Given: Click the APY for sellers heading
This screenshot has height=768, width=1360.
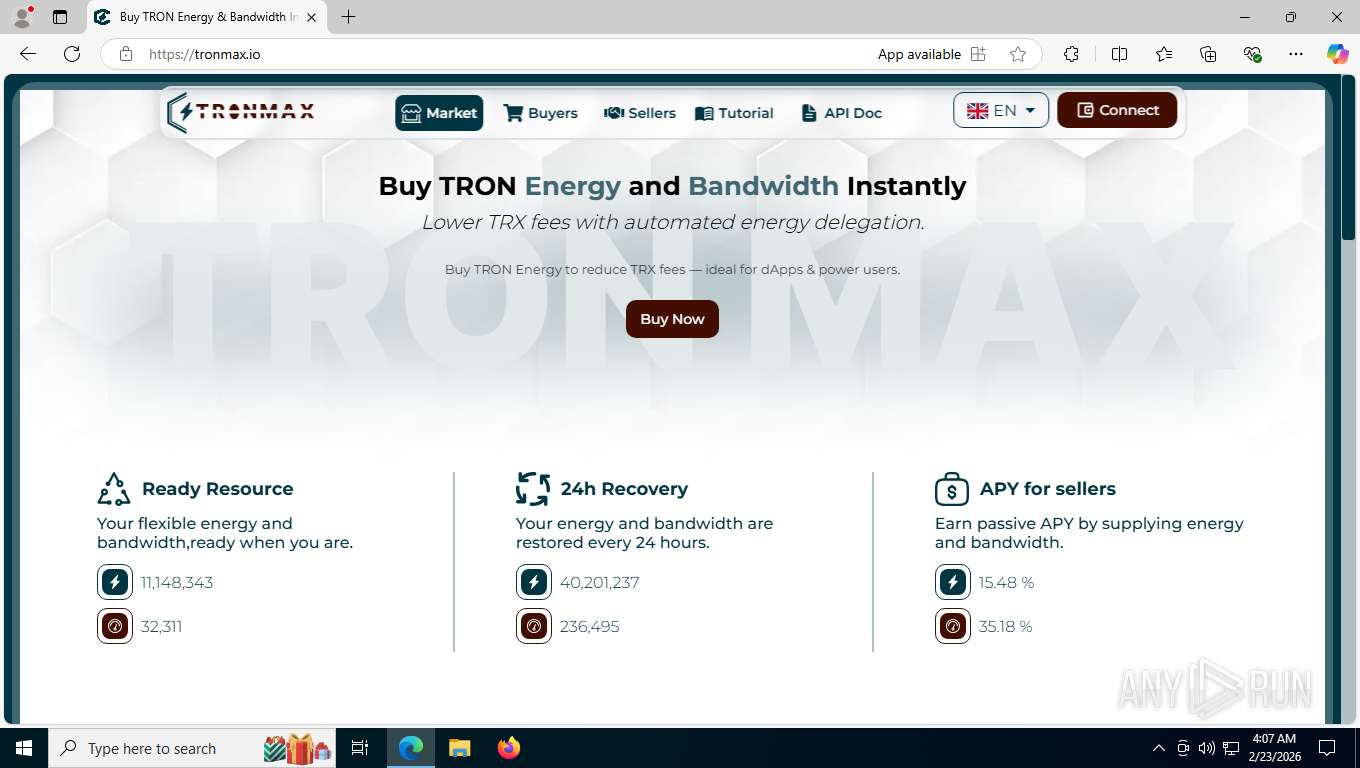Looking at the screenshot, I should (1048, 489).
